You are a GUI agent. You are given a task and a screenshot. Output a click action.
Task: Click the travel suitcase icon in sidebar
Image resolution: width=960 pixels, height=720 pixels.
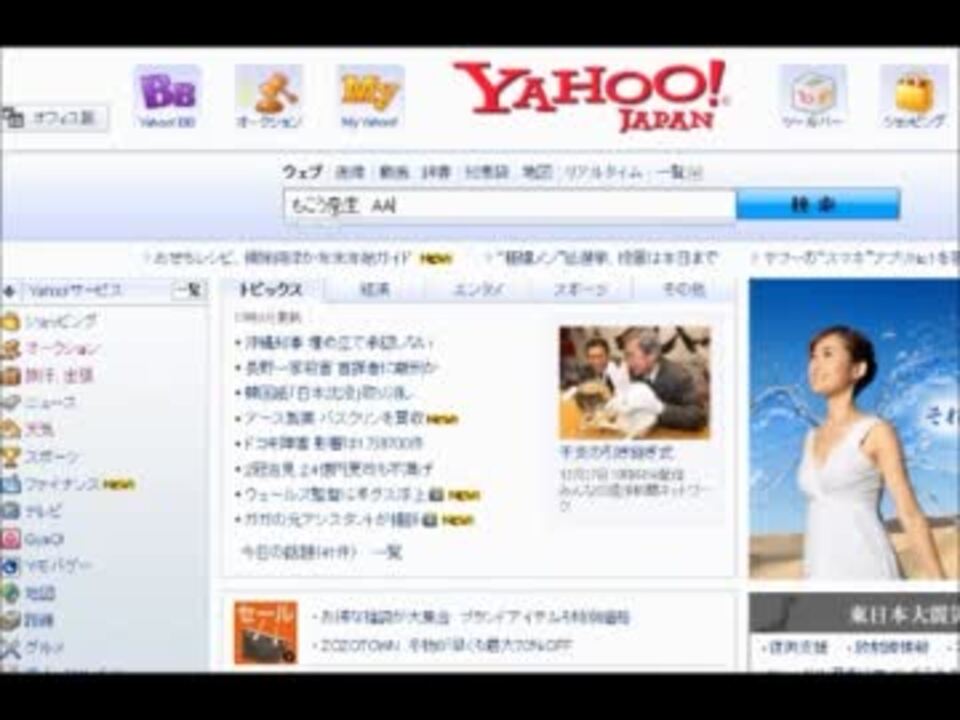pyautogui.click(x=10, y=375)
